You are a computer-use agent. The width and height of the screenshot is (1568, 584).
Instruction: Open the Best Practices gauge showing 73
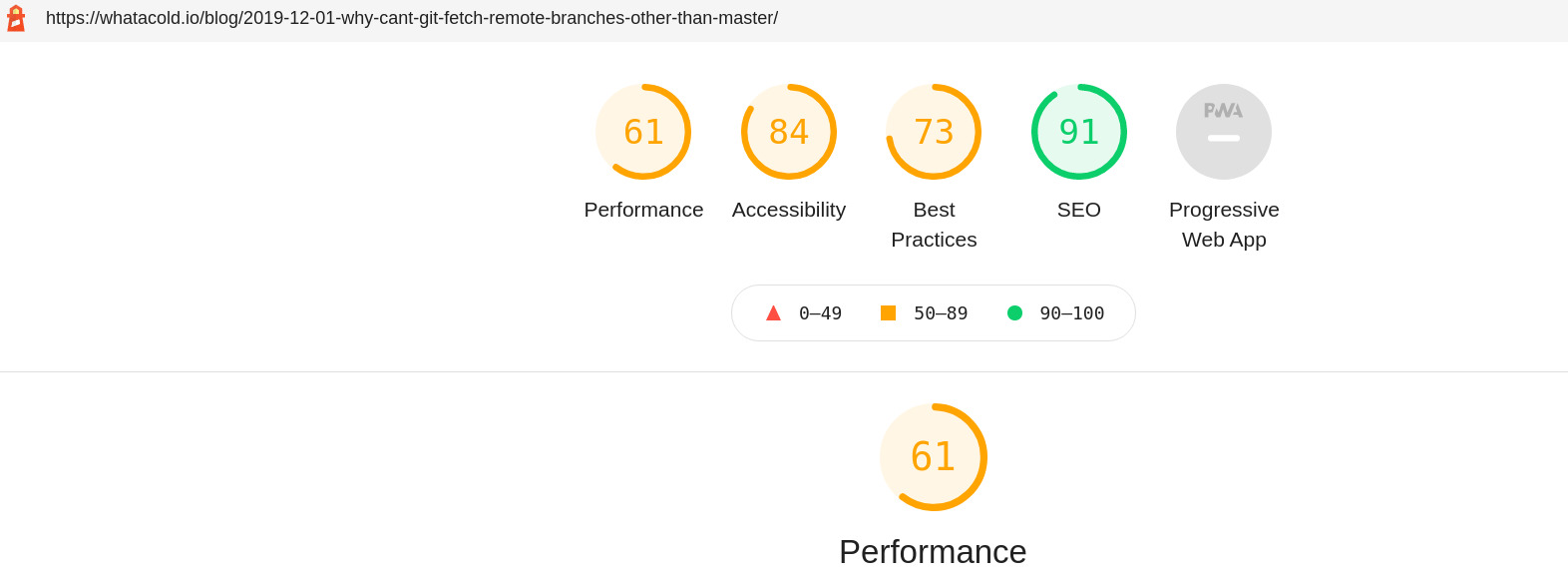934,132
